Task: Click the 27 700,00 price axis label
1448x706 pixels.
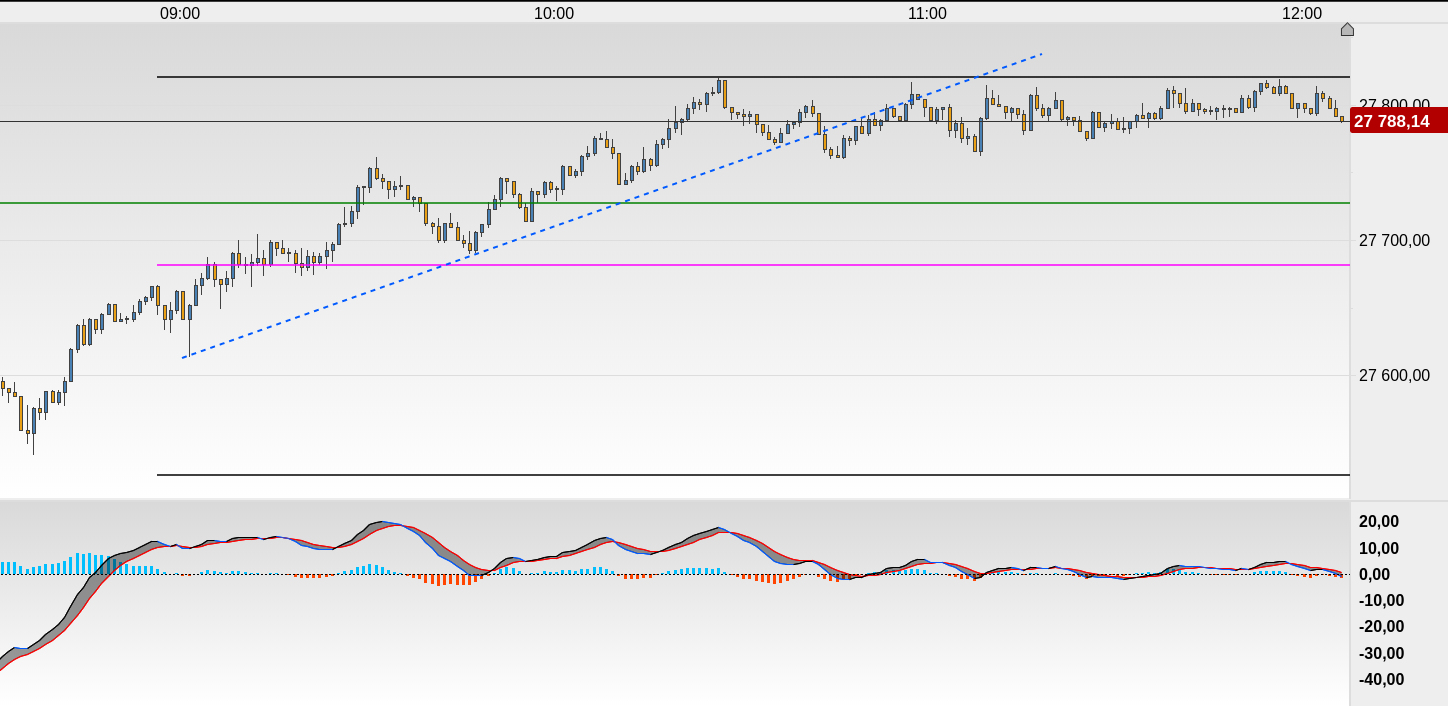Action: coord(1394,240)
